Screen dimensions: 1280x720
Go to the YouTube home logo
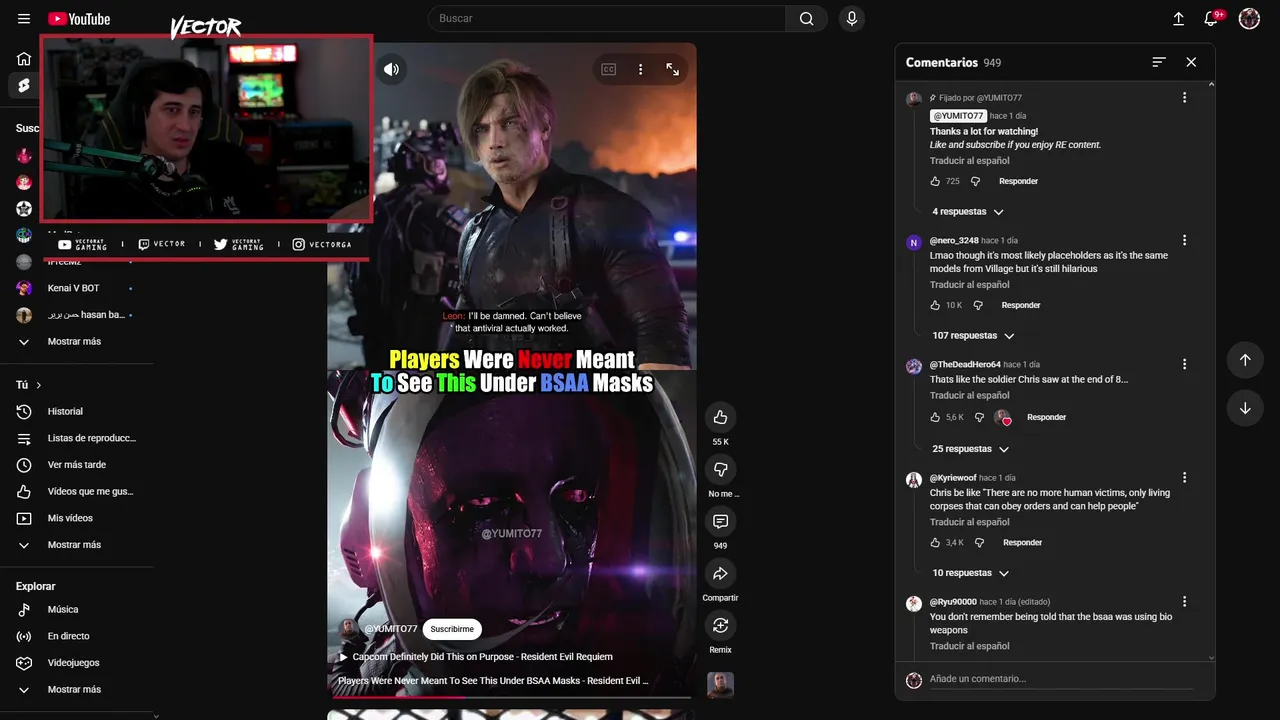(x=79, y=19)
